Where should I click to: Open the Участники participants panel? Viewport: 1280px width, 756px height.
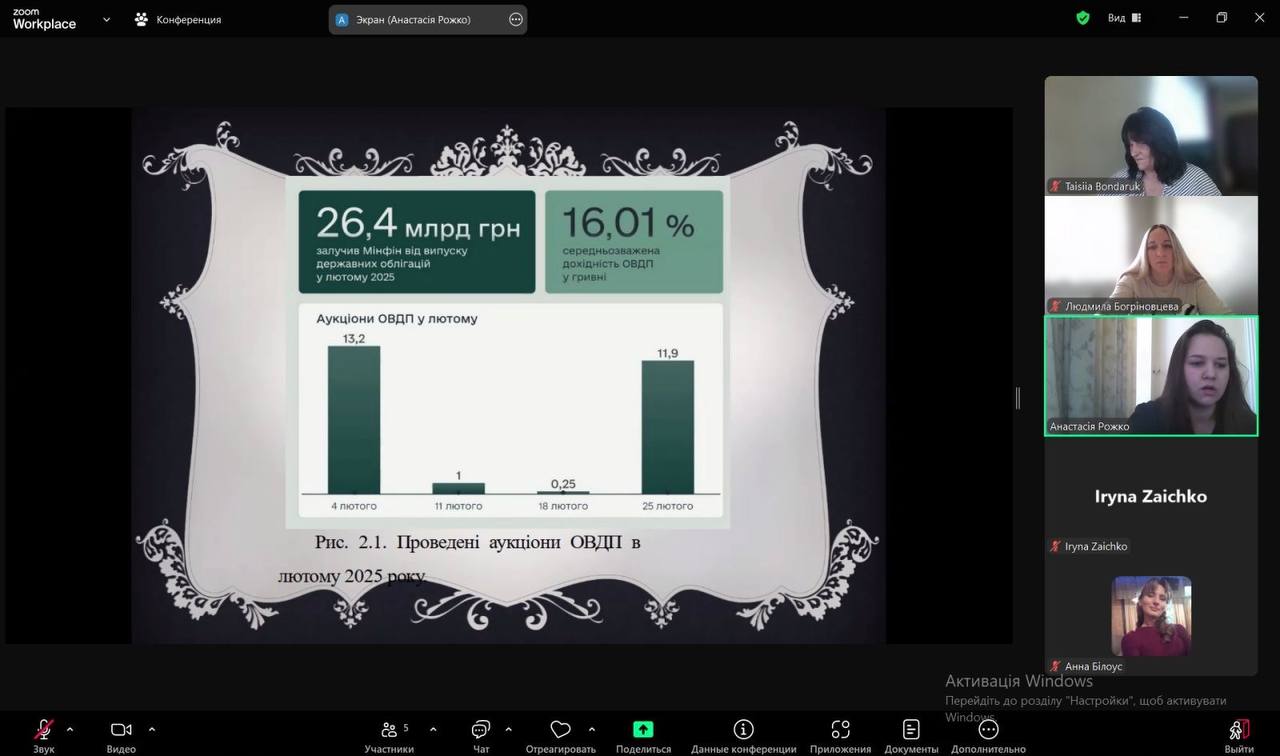pyautogui.click(x=389, y=730)
